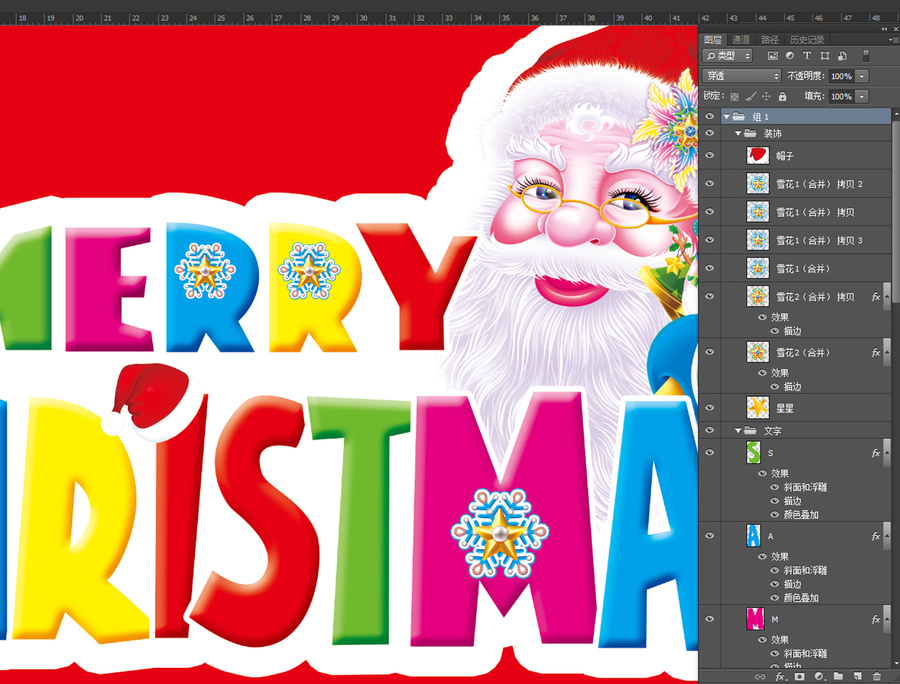900x684 pixels.
Task: Open the fx layer style menu at panel bottom
Action: 780,677
